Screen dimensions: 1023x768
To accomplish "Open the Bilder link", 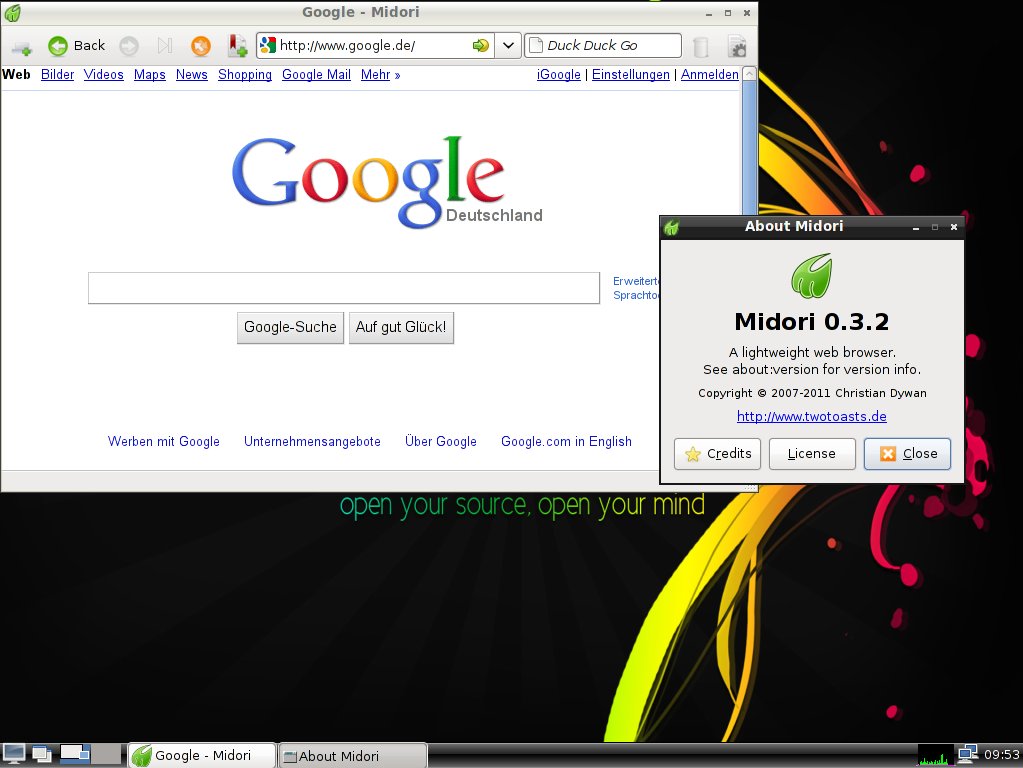I will 57,74.
